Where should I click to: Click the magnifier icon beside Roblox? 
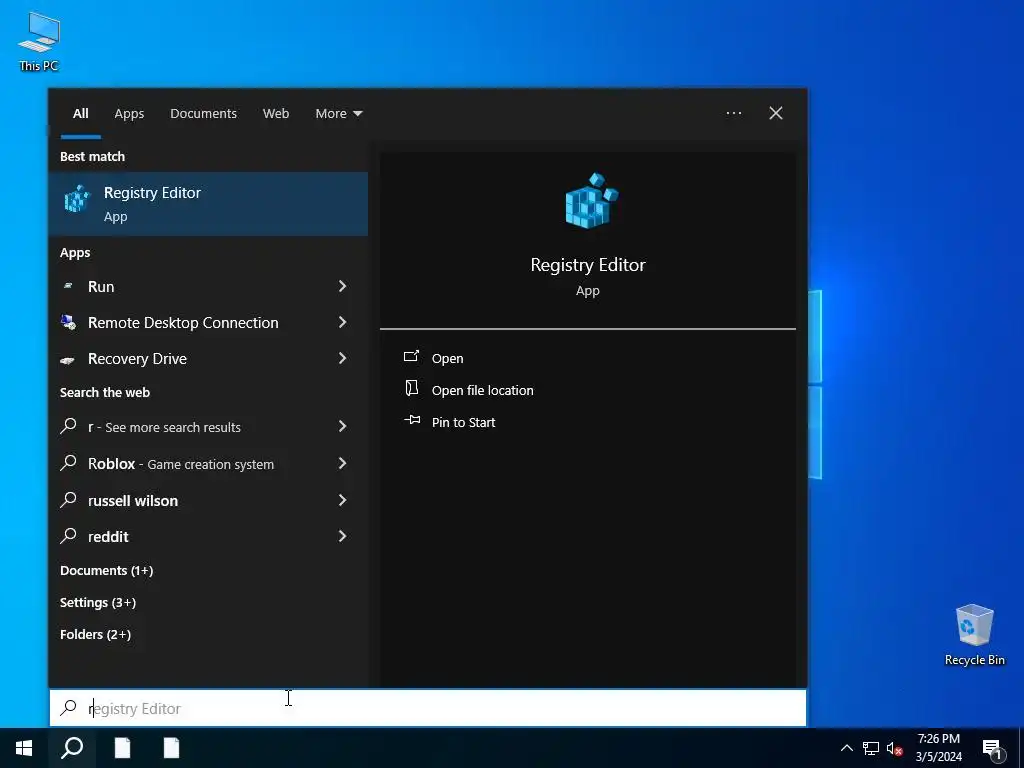click(x=68, y=463)
